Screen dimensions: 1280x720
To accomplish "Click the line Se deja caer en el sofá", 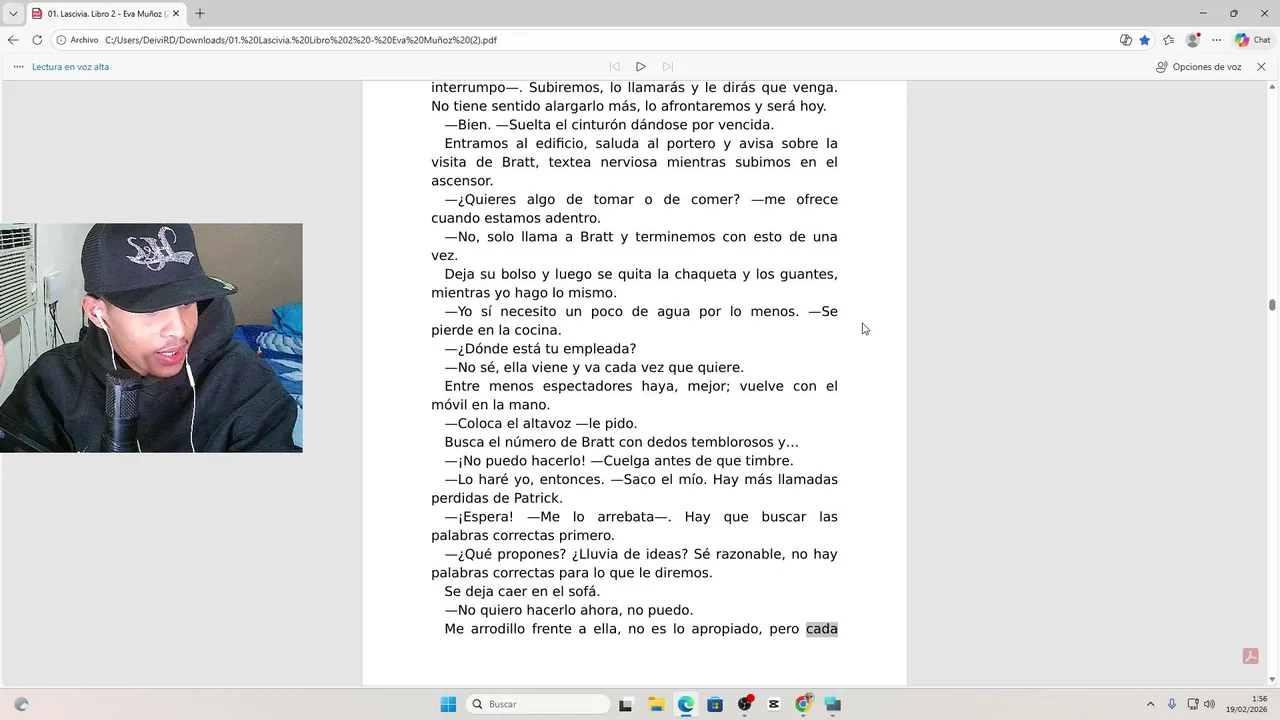I will pos(522,591).
